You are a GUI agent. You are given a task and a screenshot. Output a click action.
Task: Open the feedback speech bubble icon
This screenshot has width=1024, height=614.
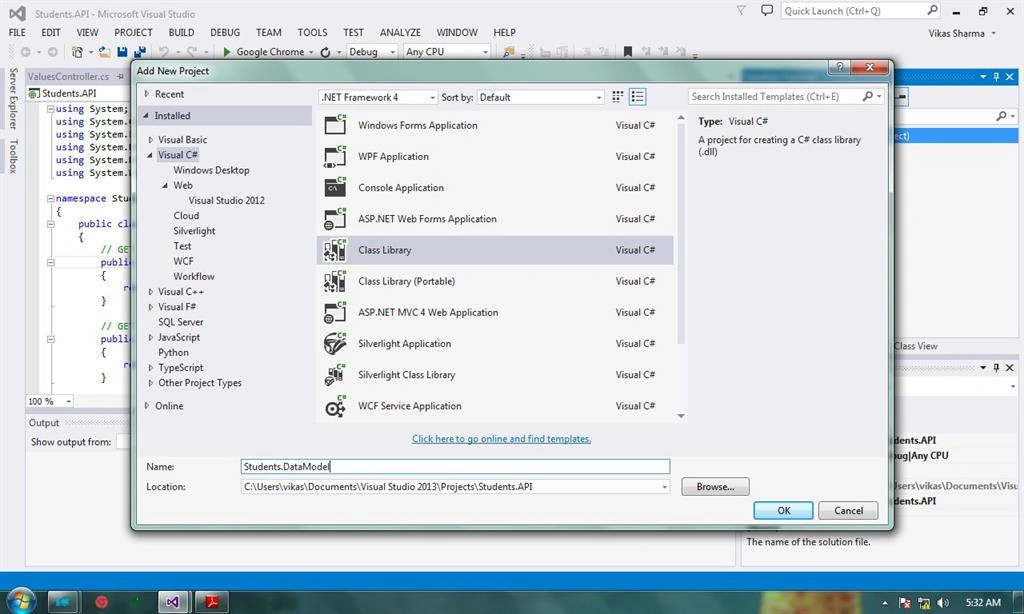pos(767,10)
